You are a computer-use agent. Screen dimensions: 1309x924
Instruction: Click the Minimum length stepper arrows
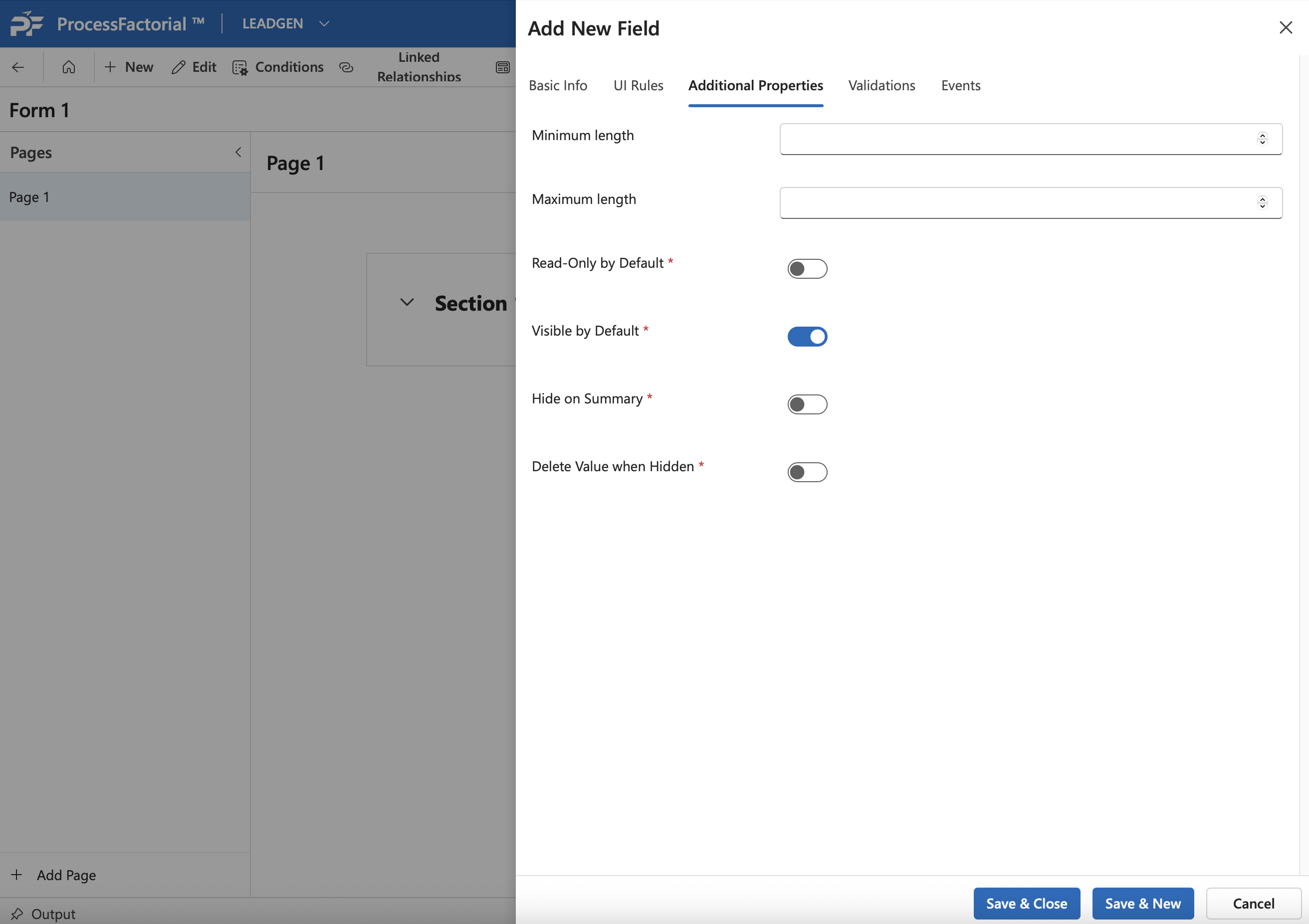pos(1262,139)
